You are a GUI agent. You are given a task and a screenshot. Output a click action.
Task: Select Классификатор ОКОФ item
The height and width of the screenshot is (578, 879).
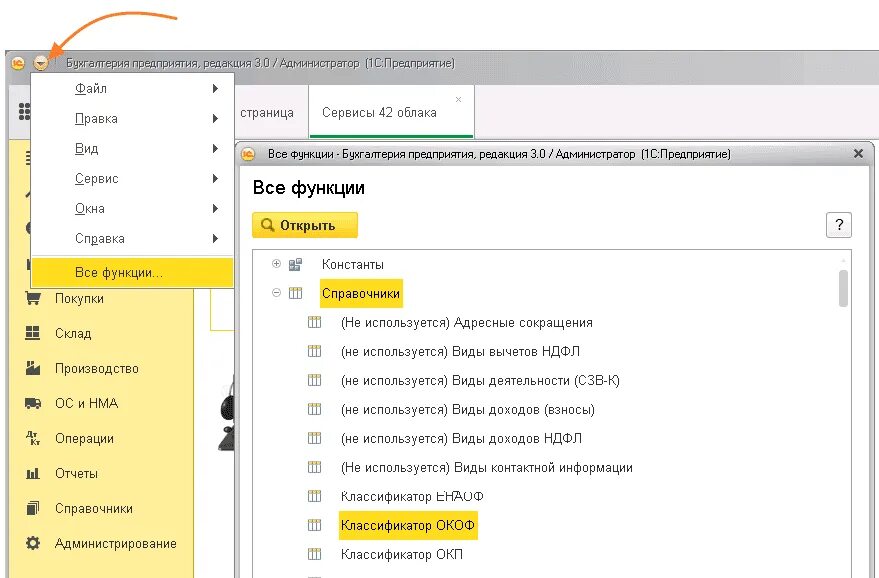tap(408, 525)
